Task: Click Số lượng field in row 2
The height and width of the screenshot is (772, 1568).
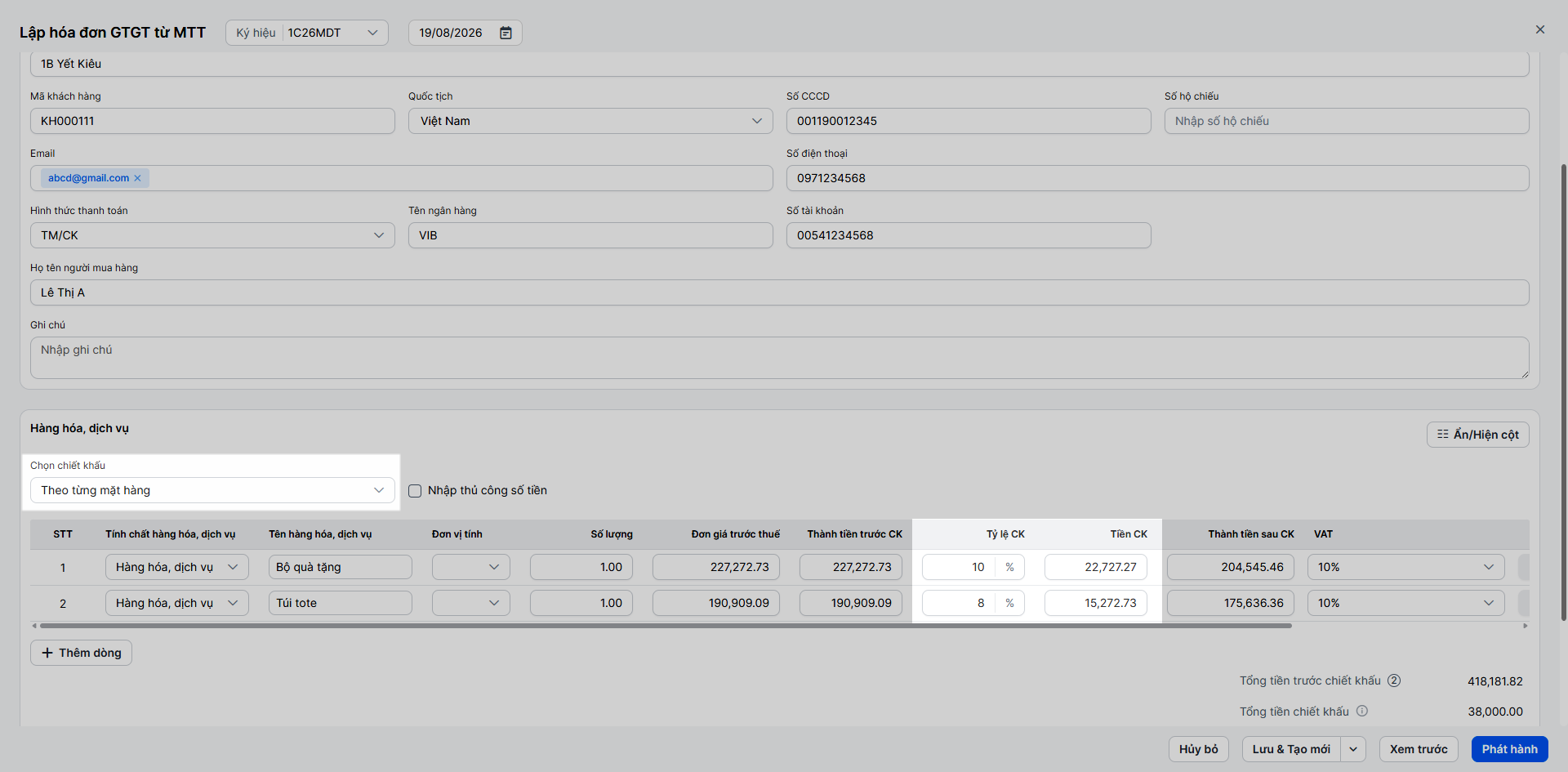Action: 581,603
